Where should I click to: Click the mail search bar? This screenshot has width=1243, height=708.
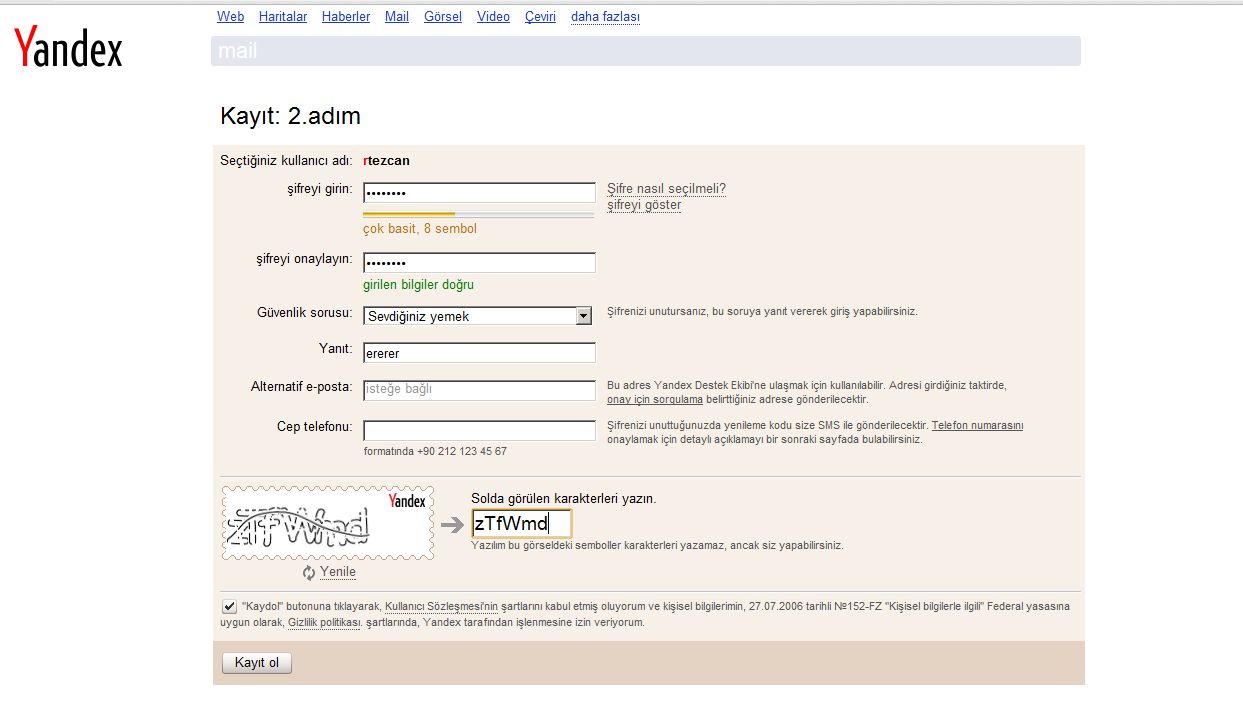click(x=646, y=51)
